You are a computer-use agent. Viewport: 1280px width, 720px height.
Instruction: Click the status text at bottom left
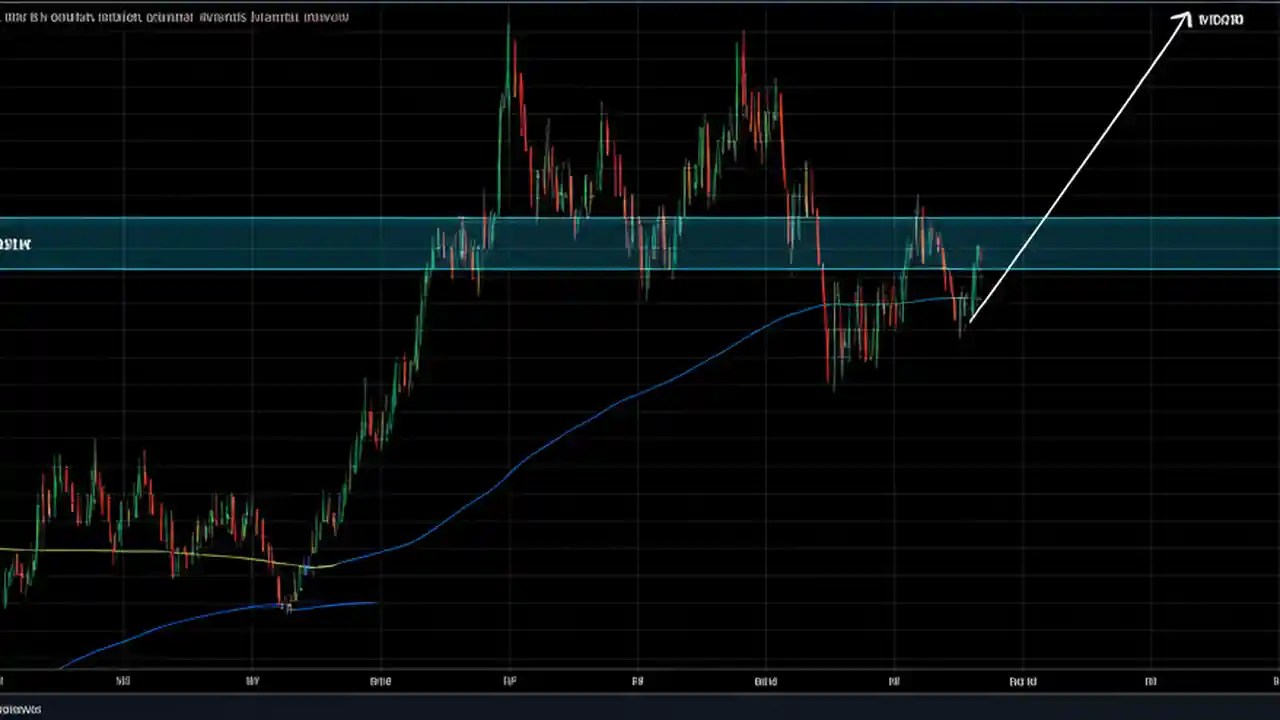tap(20, 709)
